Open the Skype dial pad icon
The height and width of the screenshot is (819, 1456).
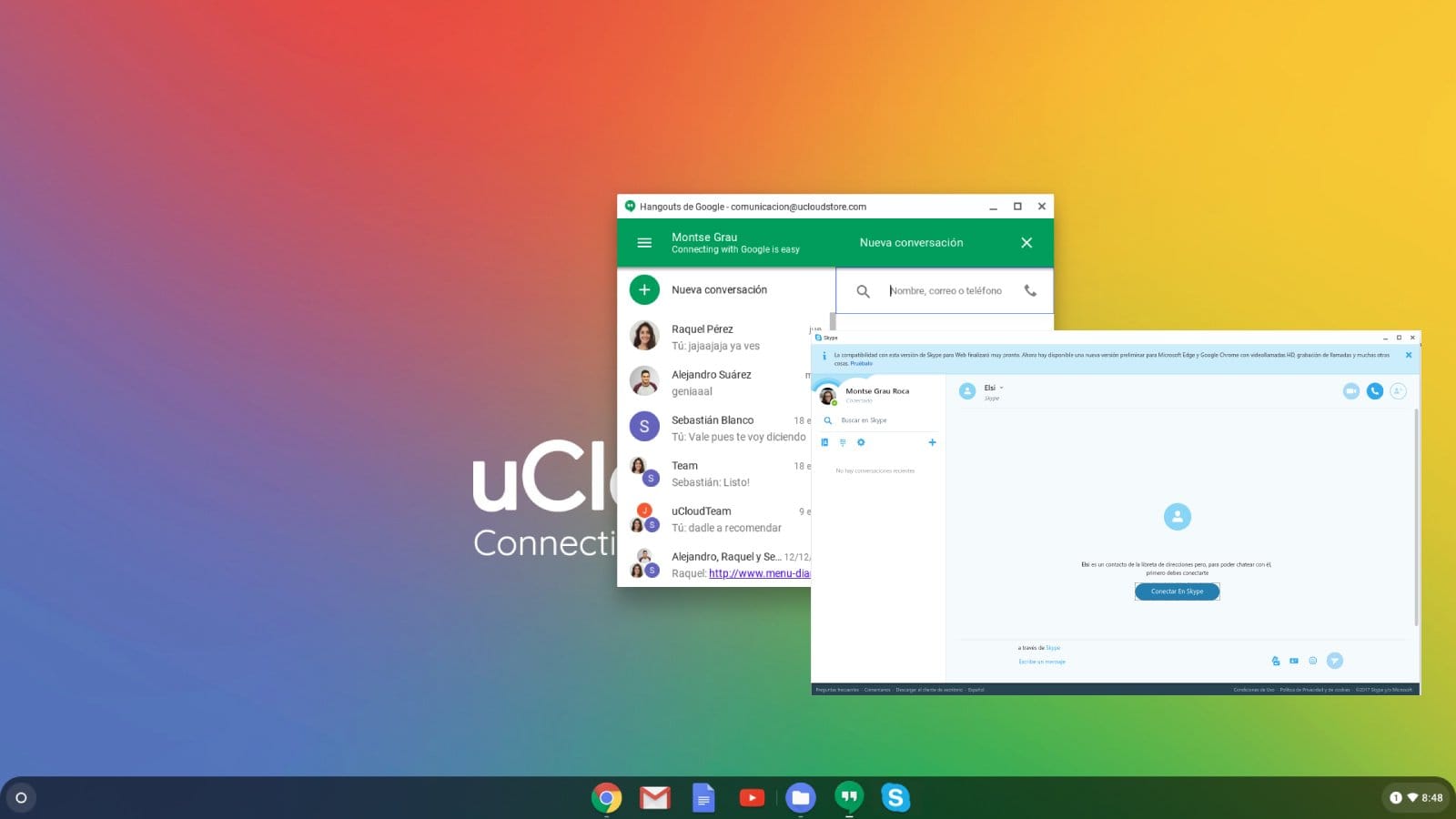pyautogui.click(x=843, y=442)
